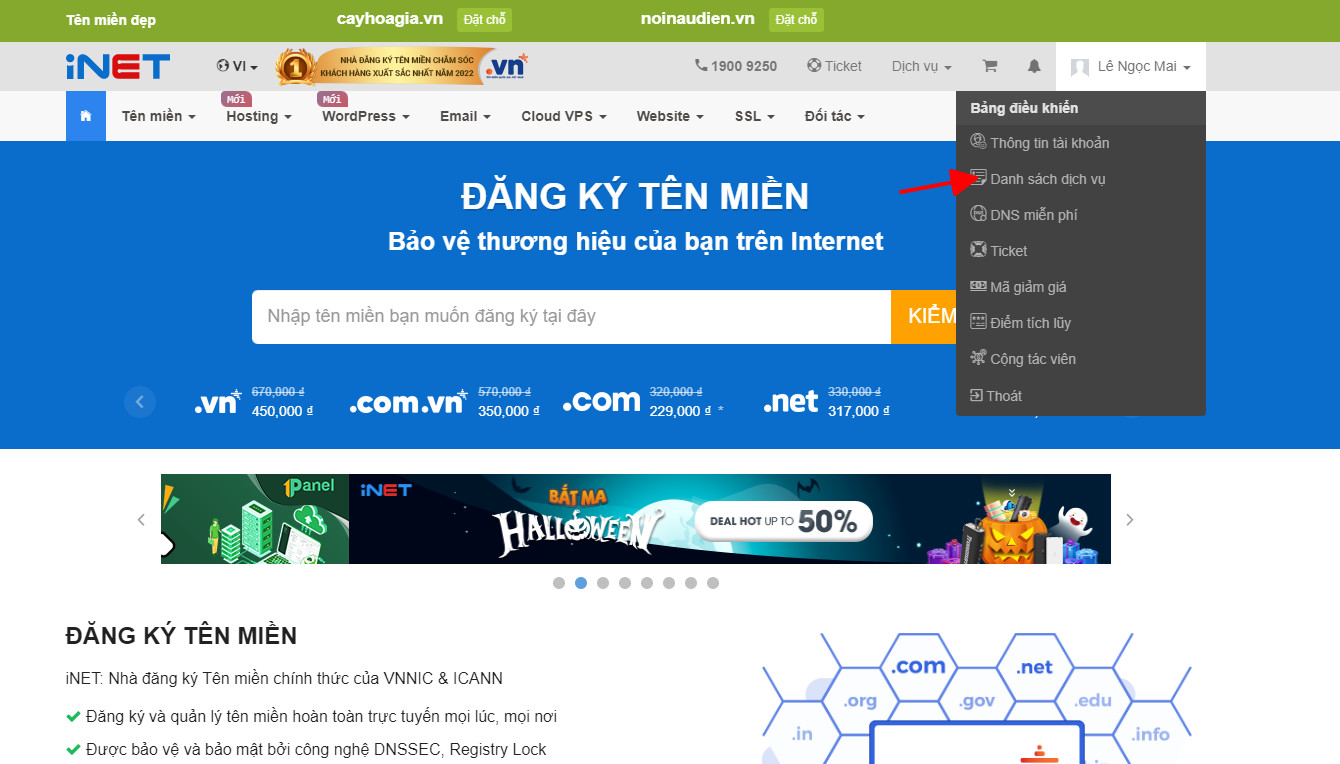
Task: Click the domain search input field
Action: coord(570,316)
